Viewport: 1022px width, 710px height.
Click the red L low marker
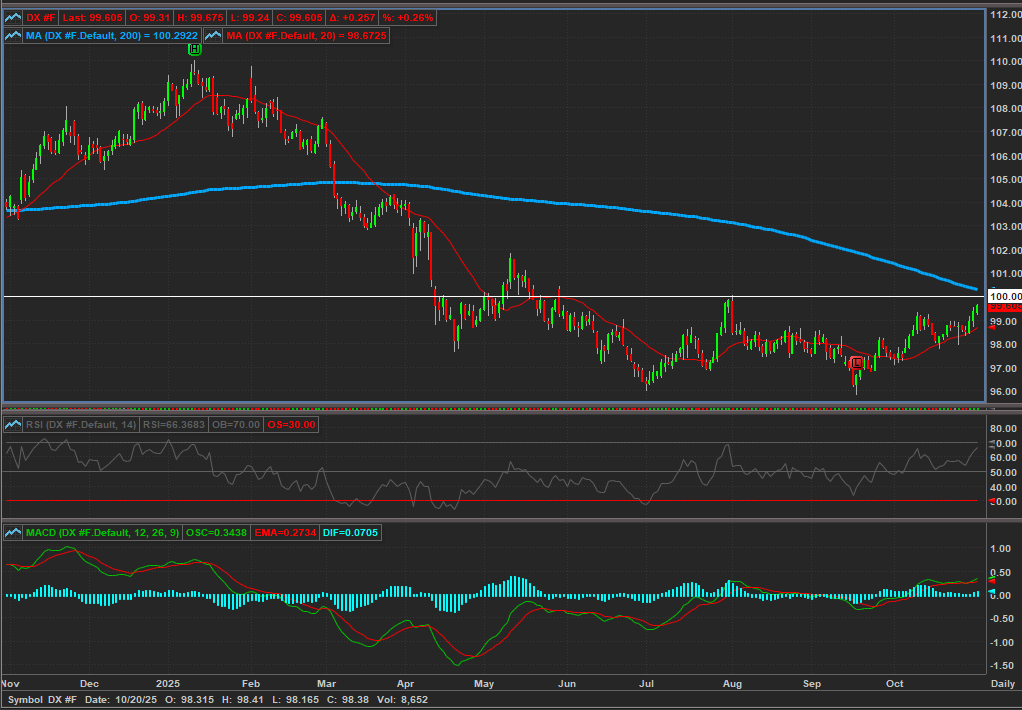pyautogui.click(x=856, y=363)
